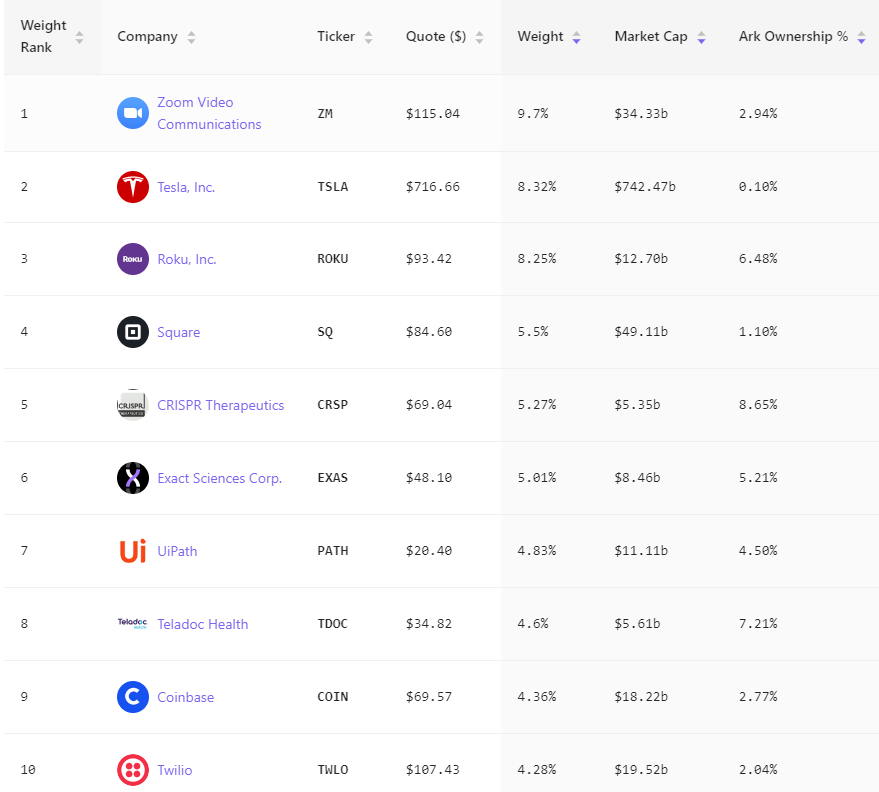This screenshot has width=879, height=792.
Task: Click the Zoom Video Communications logo icon
Action: [x=133, y=113]
